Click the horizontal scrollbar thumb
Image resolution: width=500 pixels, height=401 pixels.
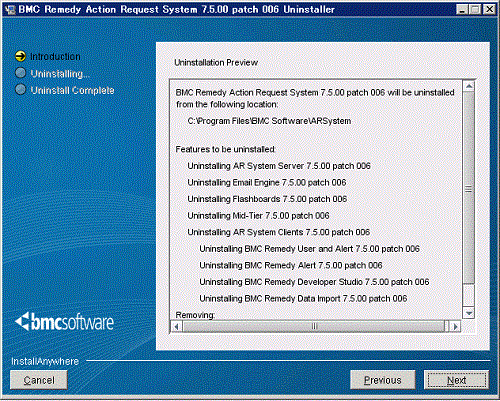point(314,326)
